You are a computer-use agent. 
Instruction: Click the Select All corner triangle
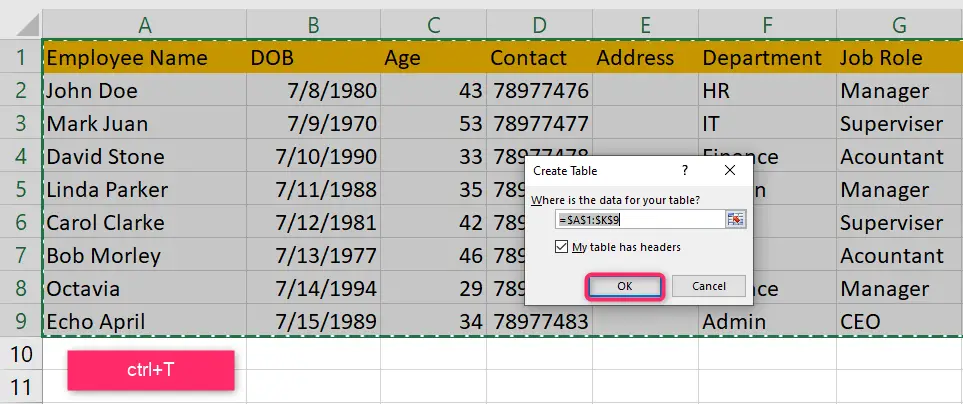28,25
